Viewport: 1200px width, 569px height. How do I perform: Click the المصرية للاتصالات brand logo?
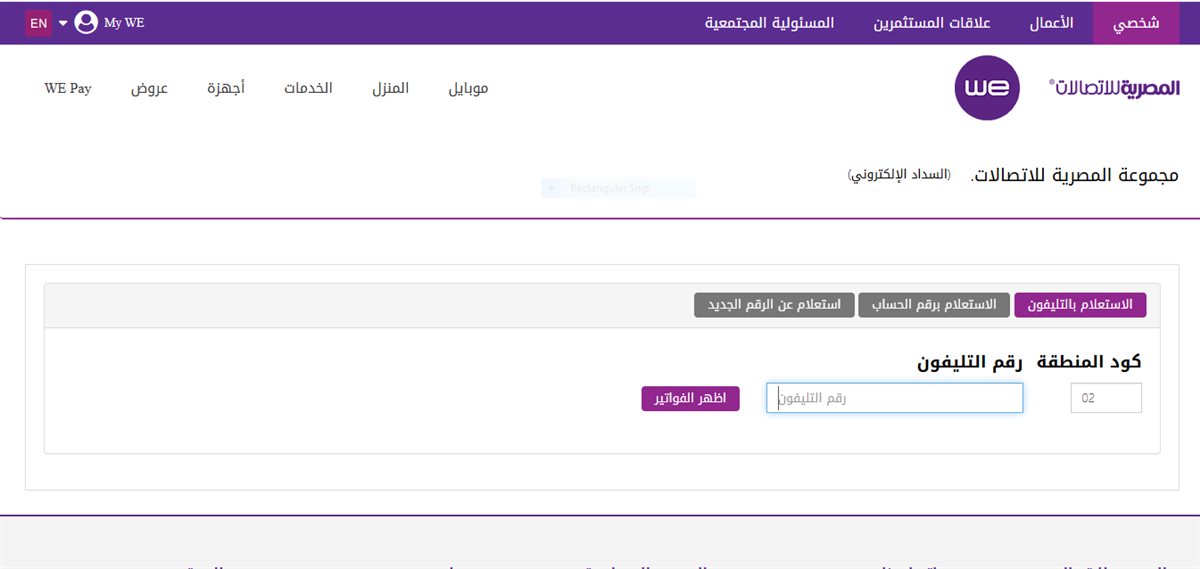1114,88
